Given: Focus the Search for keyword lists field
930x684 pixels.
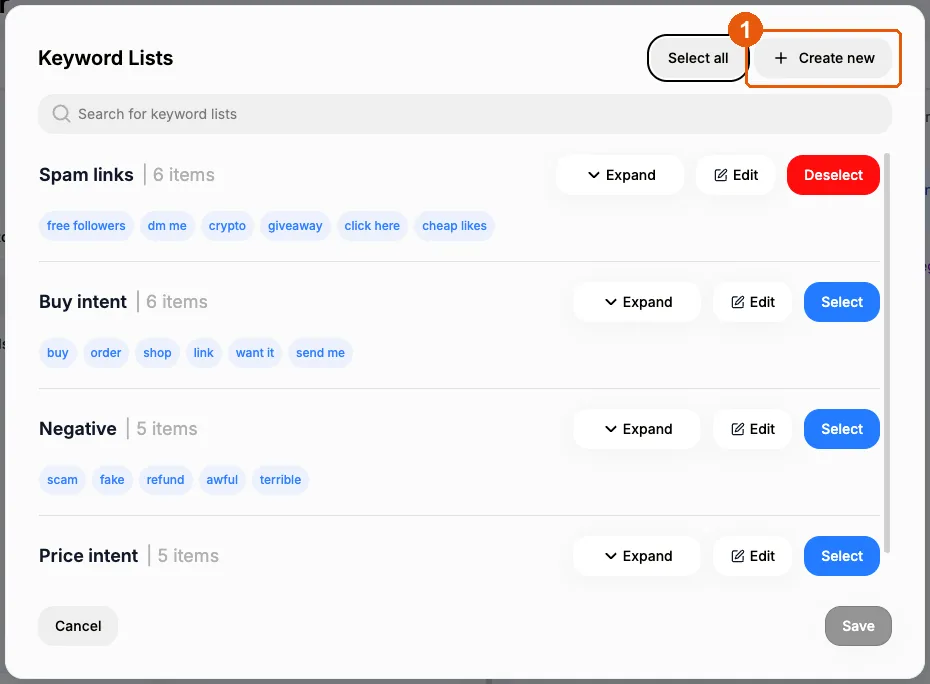Looking at the screenshot, I should [464, 114].
